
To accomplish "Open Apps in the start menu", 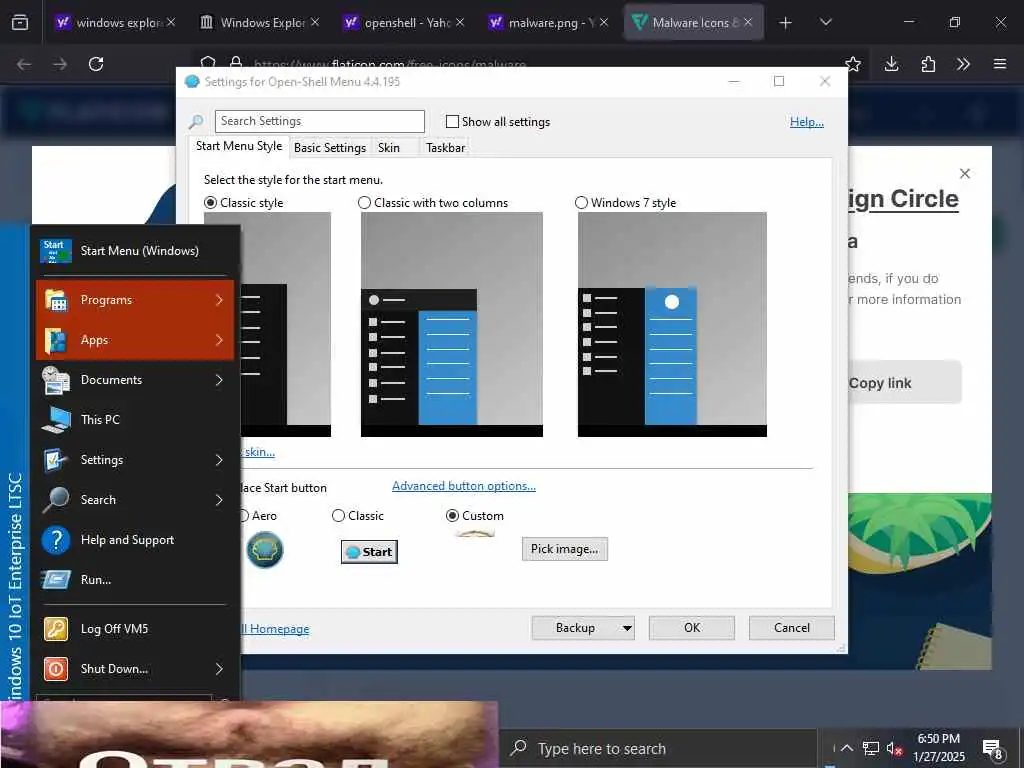I will 135,340.
